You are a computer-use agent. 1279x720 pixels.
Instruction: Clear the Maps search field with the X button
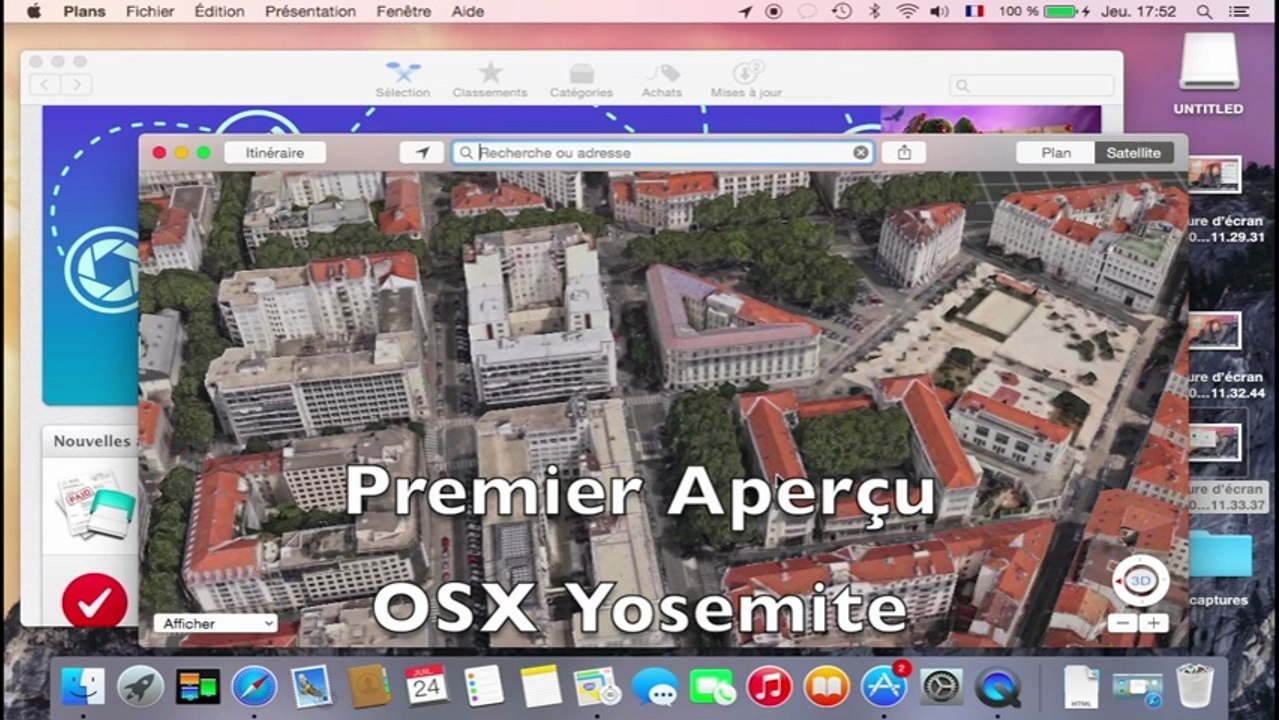(860, 153)
